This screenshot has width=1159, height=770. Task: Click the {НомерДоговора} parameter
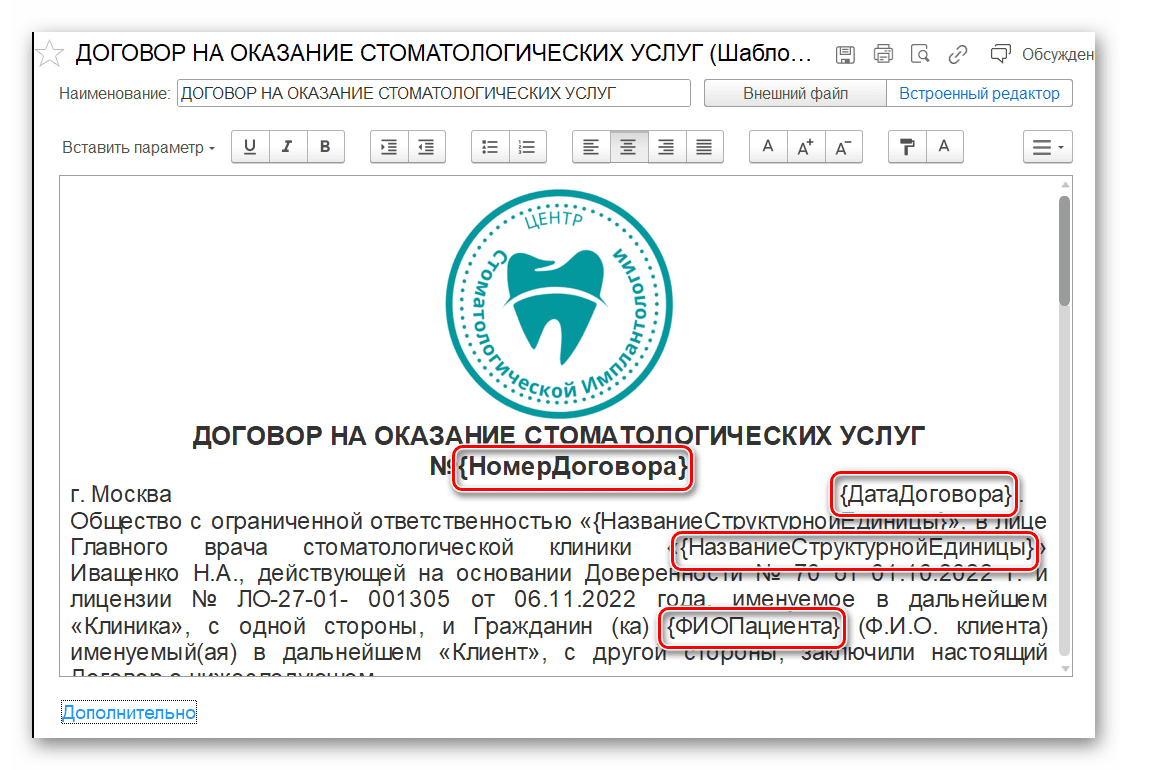[x=573, y=467]
